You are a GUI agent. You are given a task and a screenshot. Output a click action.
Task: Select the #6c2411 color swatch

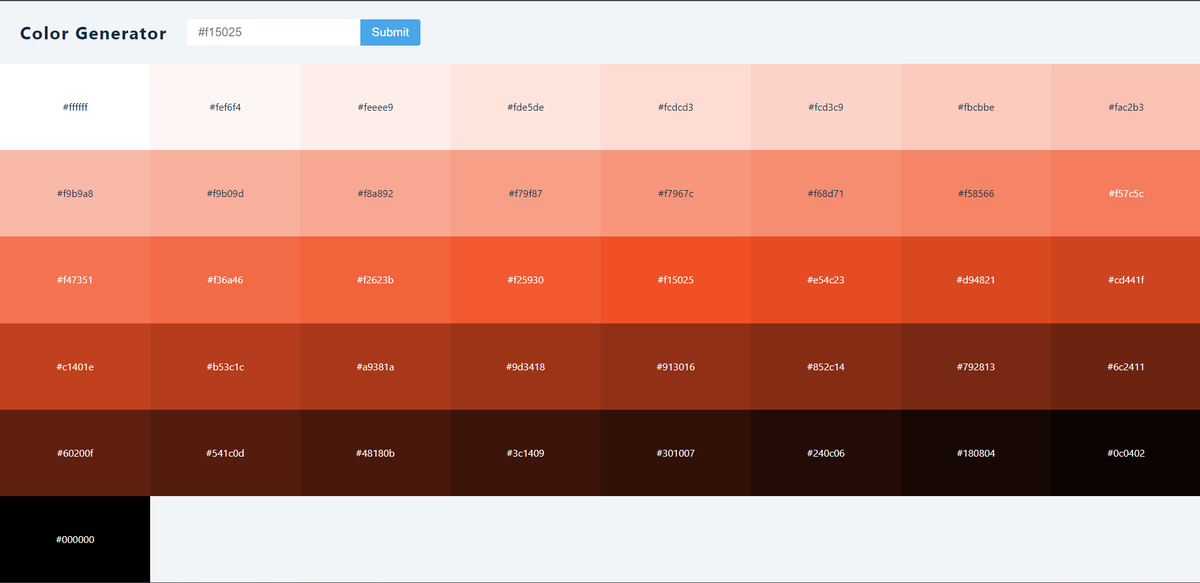point(1125,366)
